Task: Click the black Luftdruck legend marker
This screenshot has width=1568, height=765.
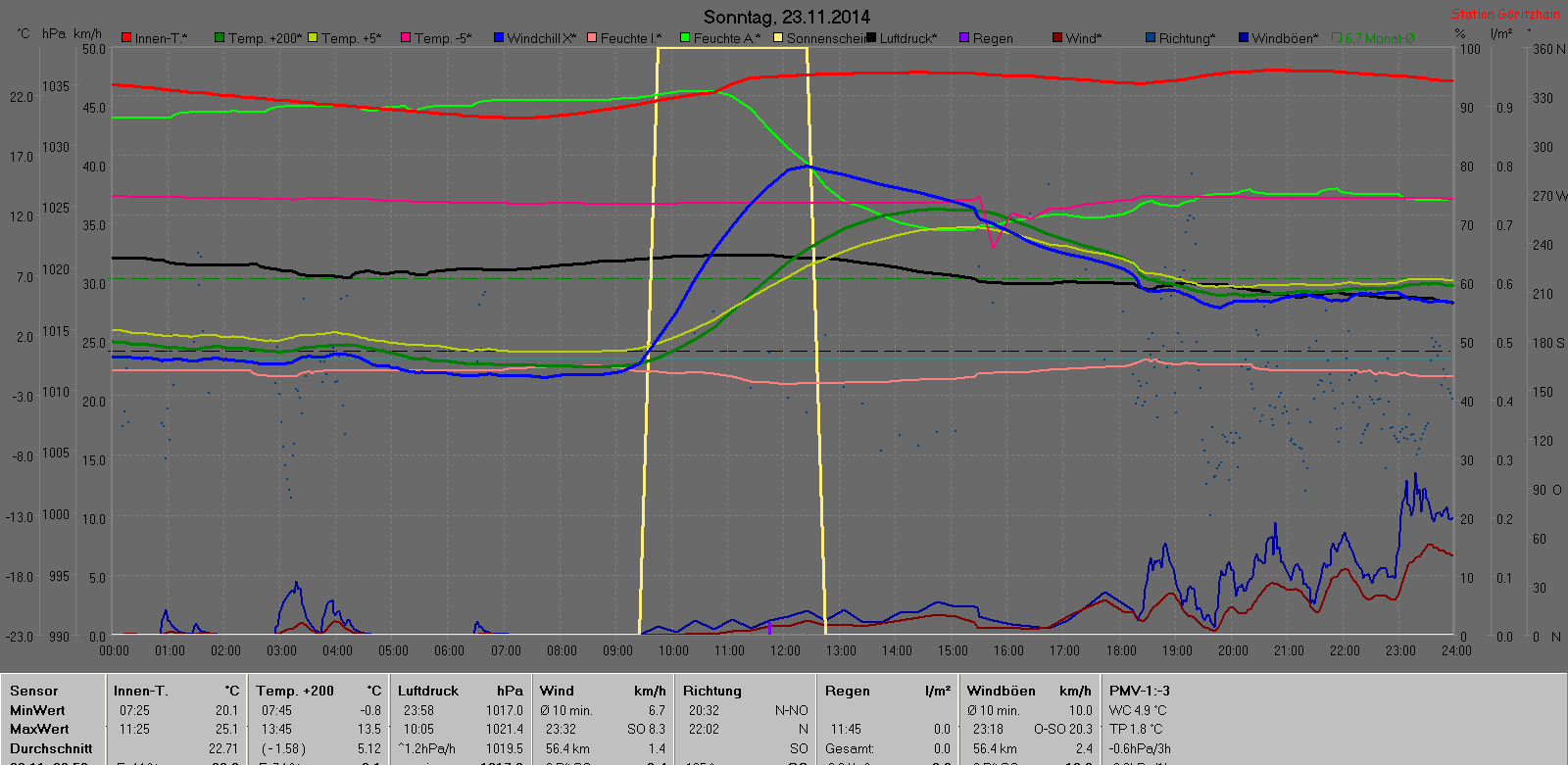Action: point(871,38)
